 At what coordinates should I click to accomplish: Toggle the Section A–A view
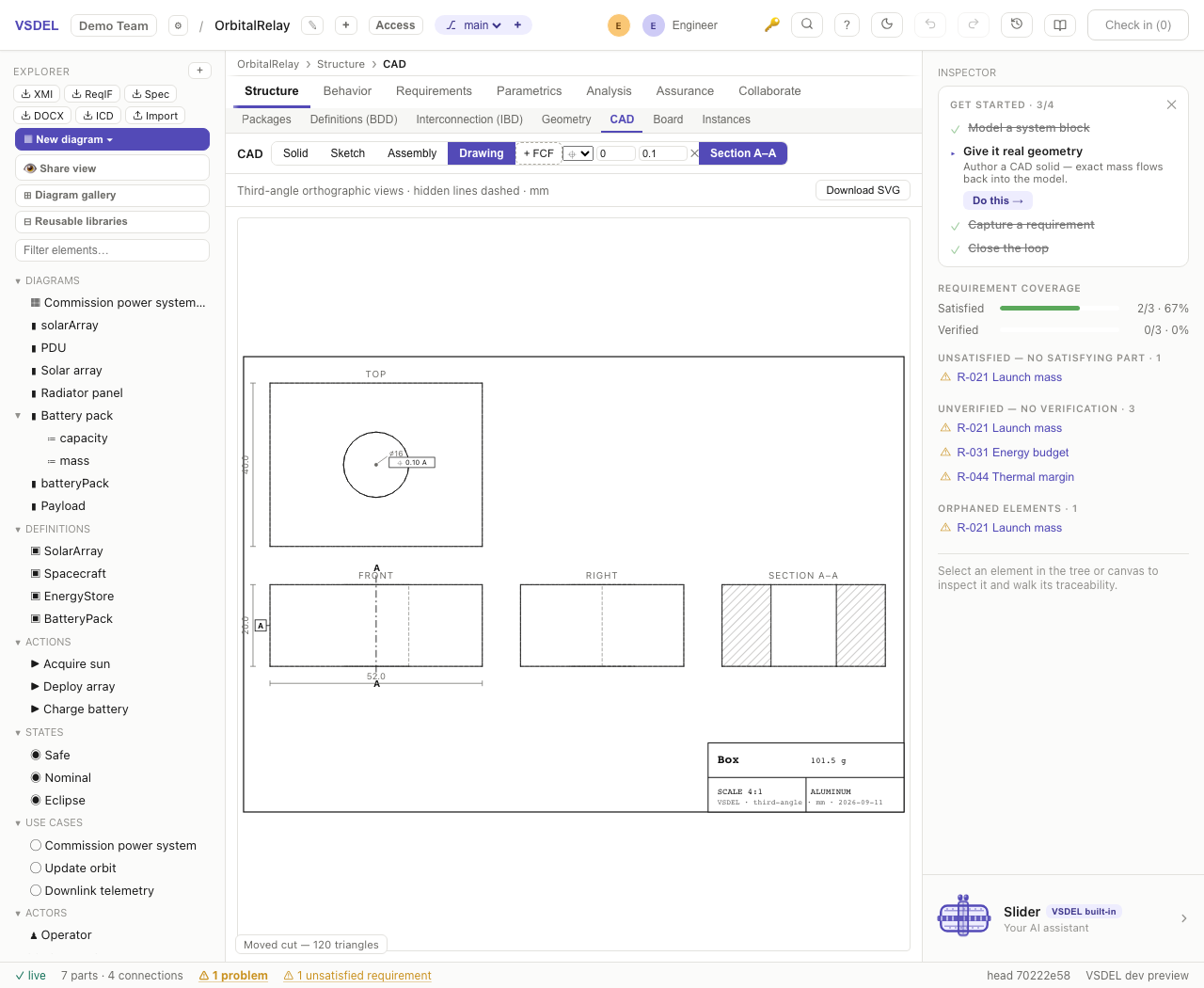[x=743, y=153]
